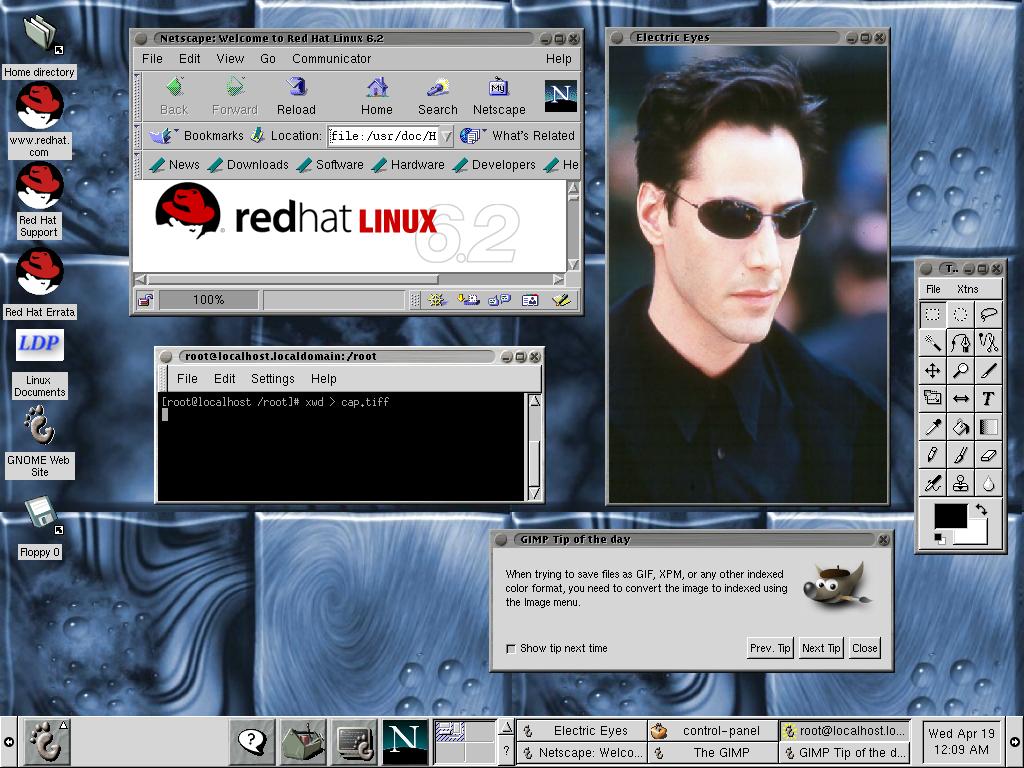Viewport: 1024px width, 768px height.
Task: Select the Bucket Fill tool
Action: coord(960,427)
